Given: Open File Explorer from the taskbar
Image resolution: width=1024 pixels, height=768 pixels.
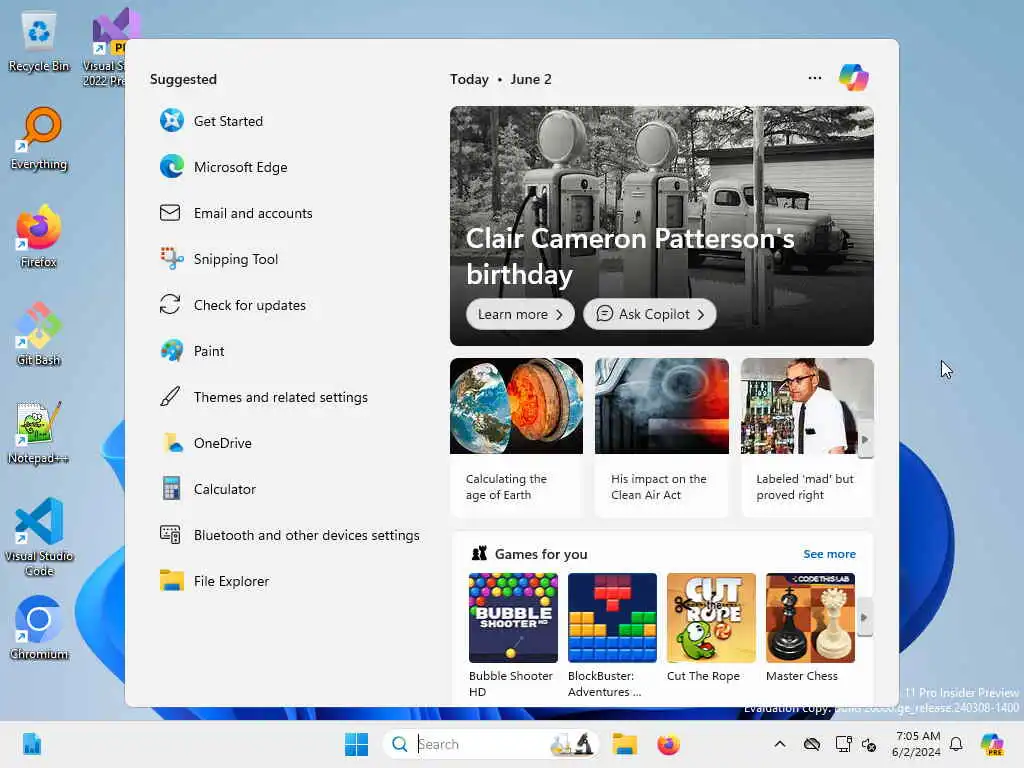Looking at the screenshot, I should (624, 744).
